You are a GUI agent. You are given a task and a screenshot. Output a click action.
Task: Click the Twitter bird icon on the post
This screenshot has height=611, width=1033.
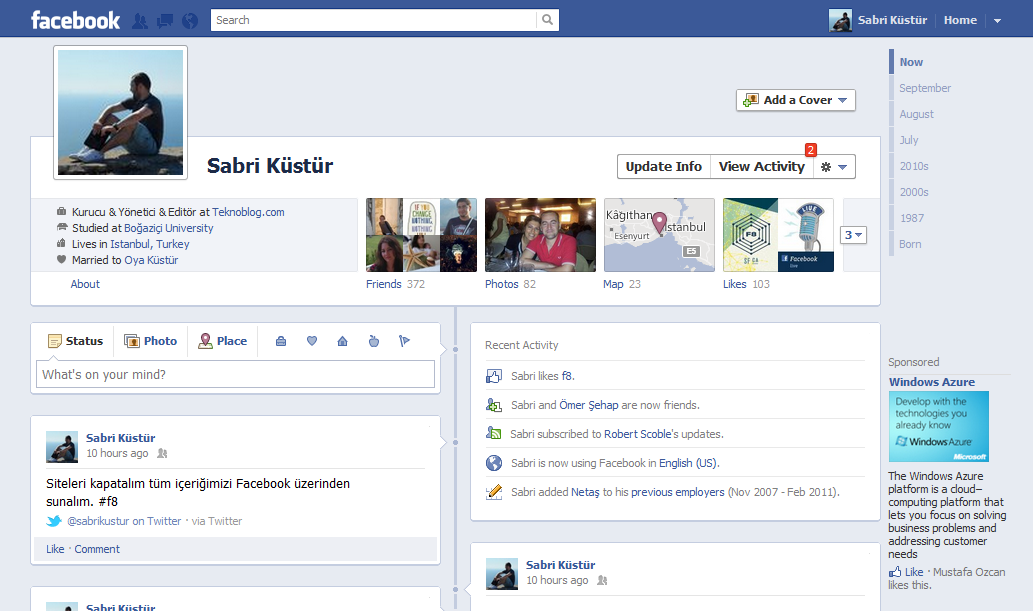click(54, 521)
